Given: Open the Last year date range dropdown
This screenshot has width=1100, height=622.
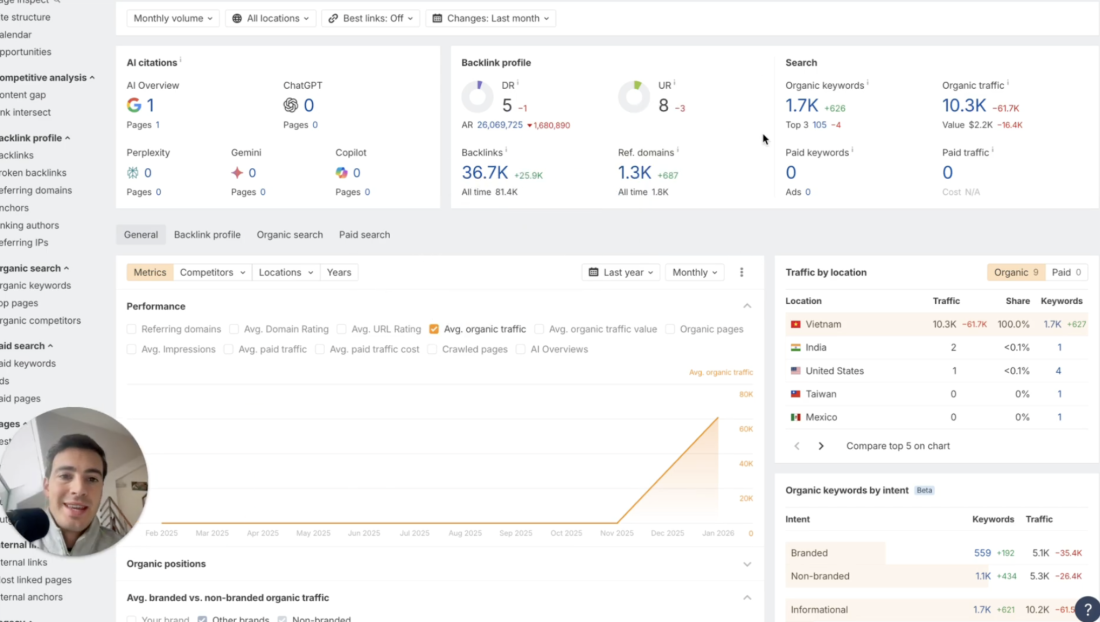Looking at the screenshot, I should click(620, 272).
